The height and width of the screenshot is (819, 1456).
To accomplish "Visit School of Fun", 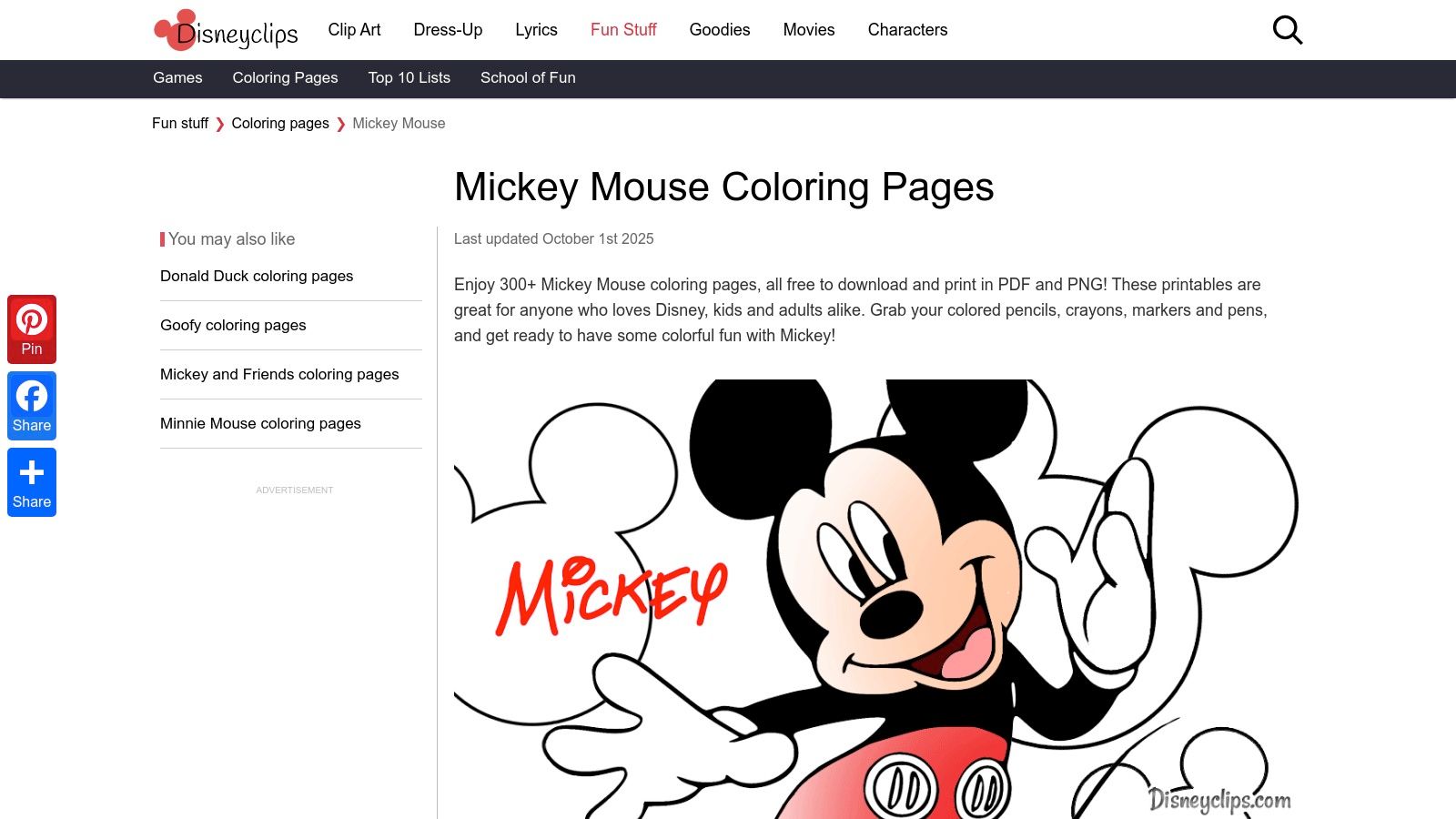I will coord(528,78).
